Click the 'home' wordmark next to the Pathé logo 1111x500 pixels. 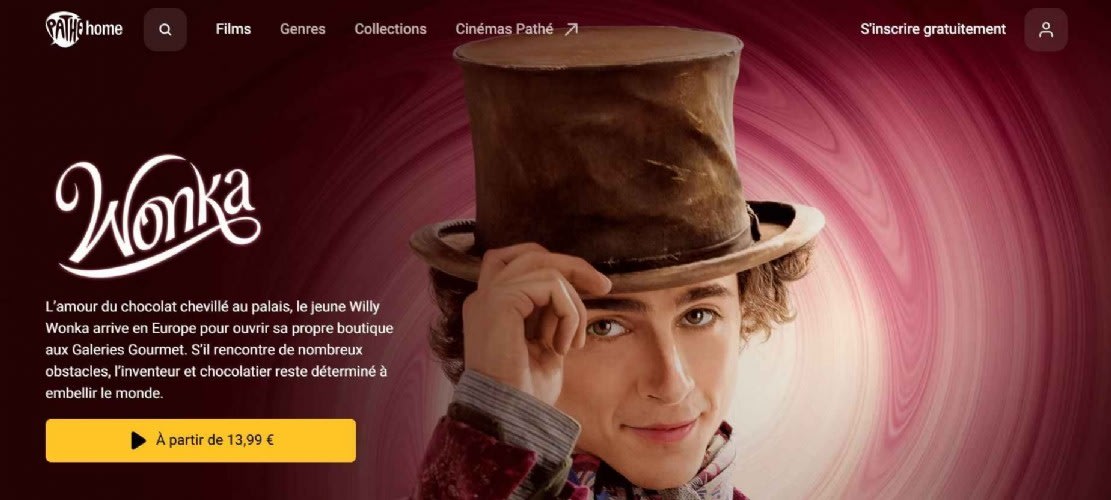104,29
